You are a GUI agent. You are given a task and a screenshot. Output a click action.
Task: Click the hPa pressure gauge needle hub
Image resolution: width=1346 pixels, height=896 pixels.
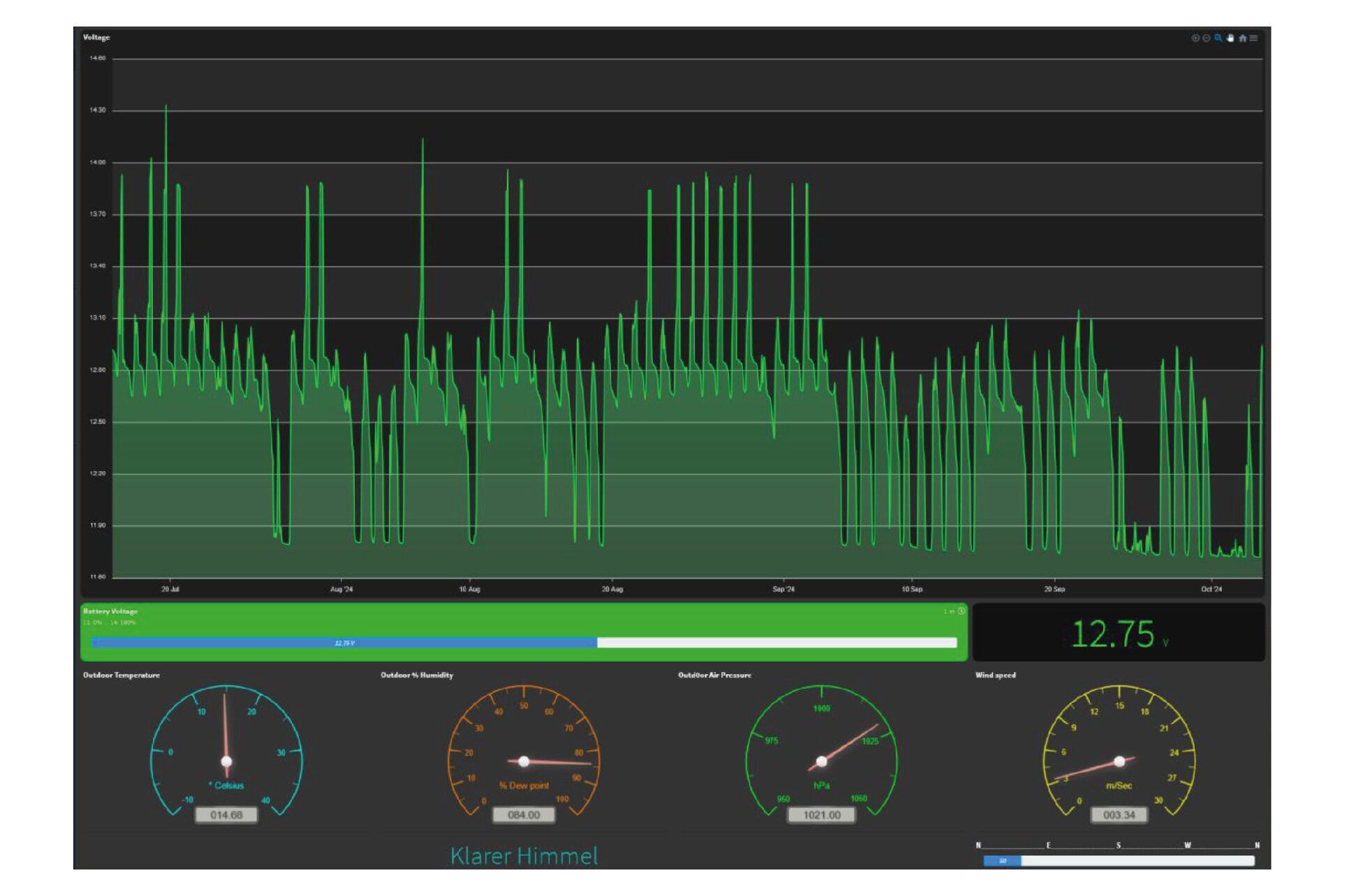(822, 761)
